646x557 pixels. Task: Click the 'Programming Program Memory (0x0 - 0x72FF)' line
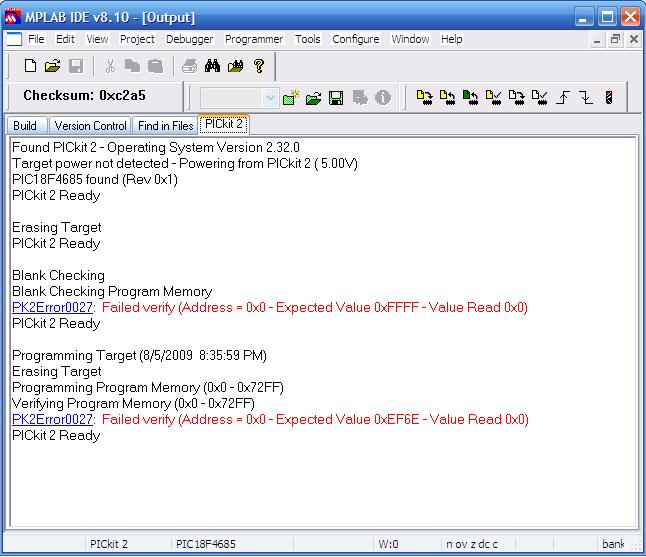[148, 388]
